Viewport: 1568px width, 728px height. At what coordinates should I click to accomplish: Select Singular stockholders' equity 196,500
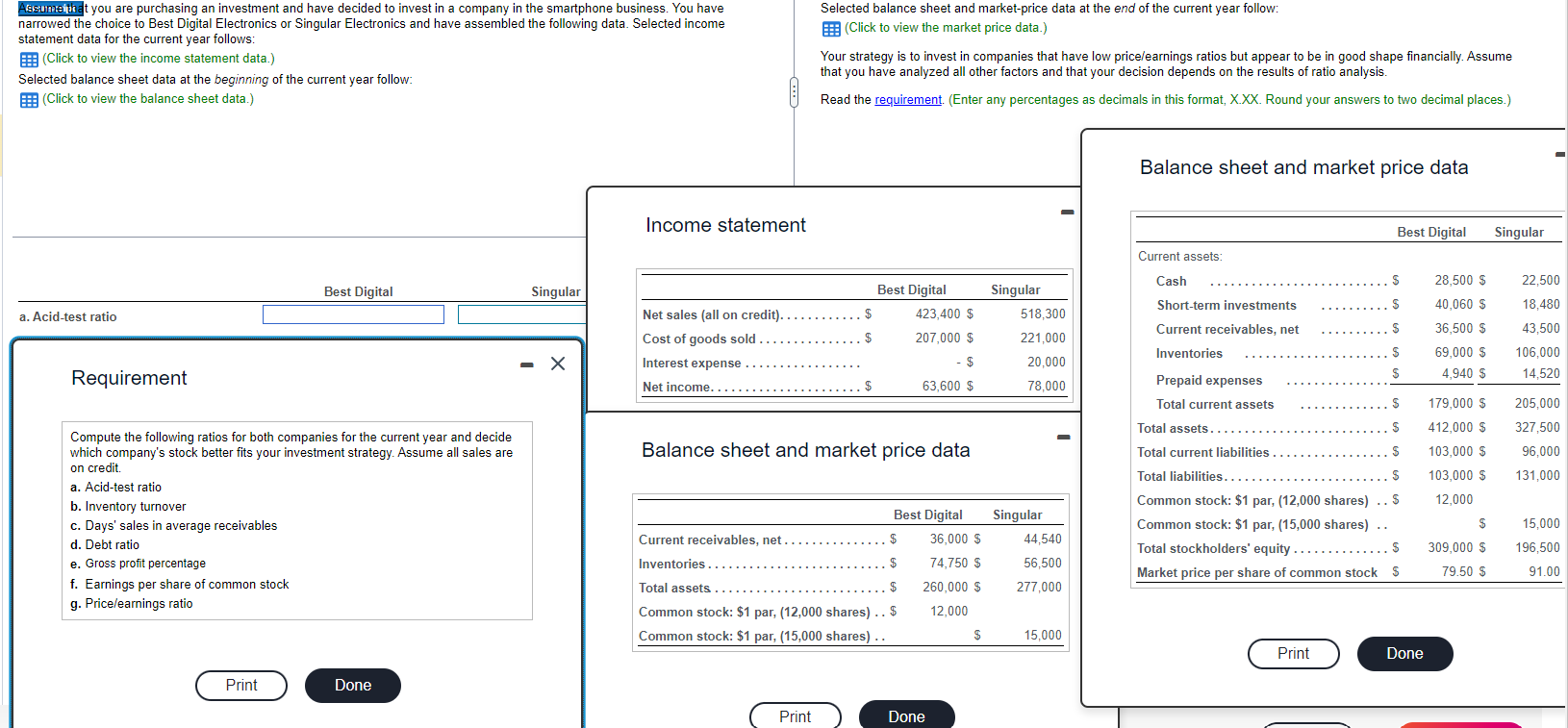point(1537,548)
